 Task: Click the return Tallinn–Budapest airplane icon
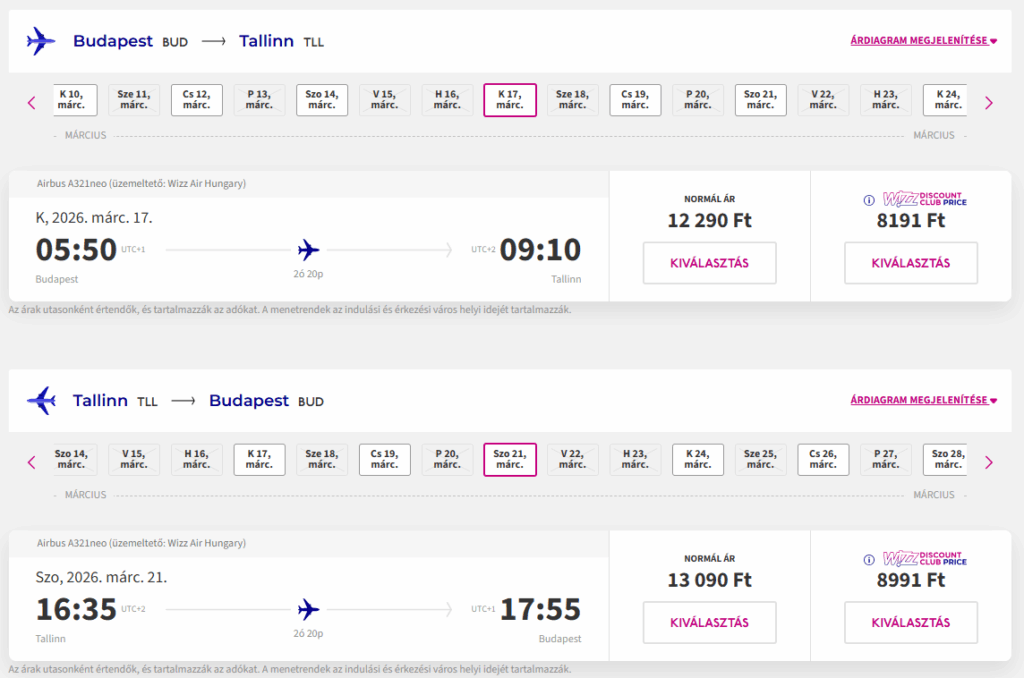coord(41,401)
